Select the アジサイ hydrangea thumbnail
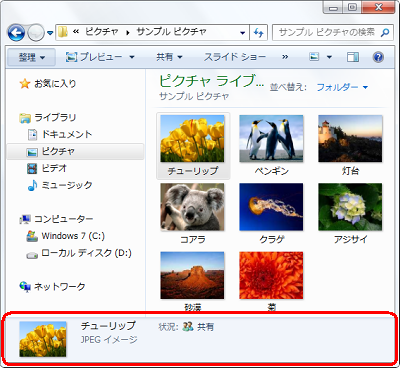The image size is (400, 368). click(x=350, y=207)
